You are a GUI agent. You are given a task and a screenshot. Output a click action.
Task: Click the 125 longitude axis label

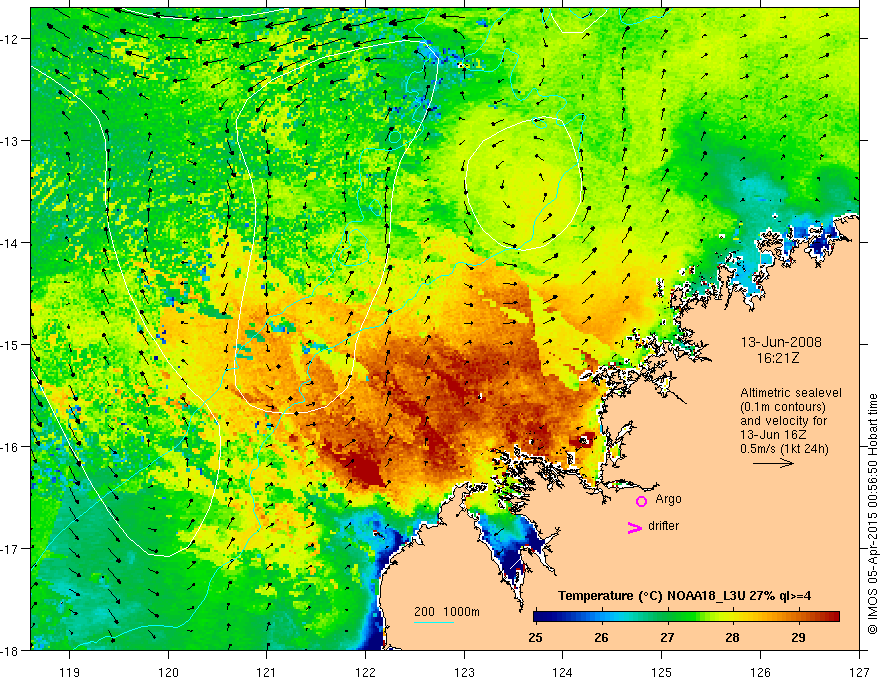click(662, 672)
